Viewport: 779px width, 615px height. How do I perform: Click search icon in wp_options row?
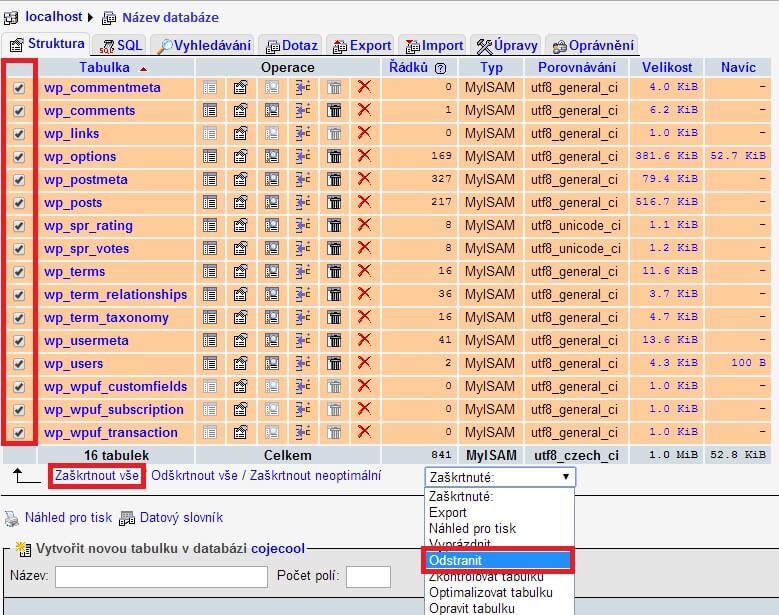pyautogui.click(x=272, y=156)
